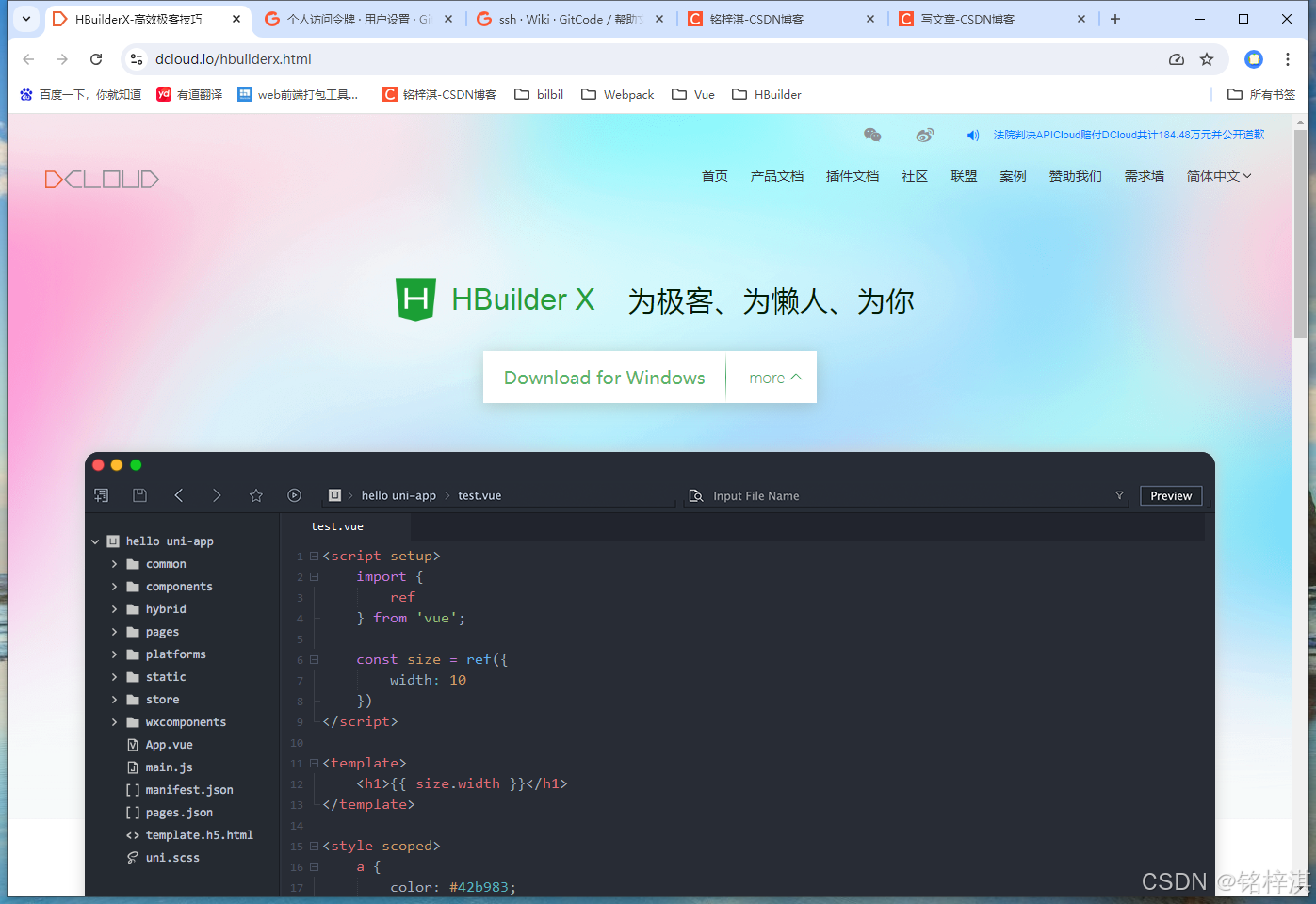Image resolution: width=1316 pixels, height=904 pixels.
Task: Click the speaker announcement icon
Action: pyautogui.click(x=973, y=135)
